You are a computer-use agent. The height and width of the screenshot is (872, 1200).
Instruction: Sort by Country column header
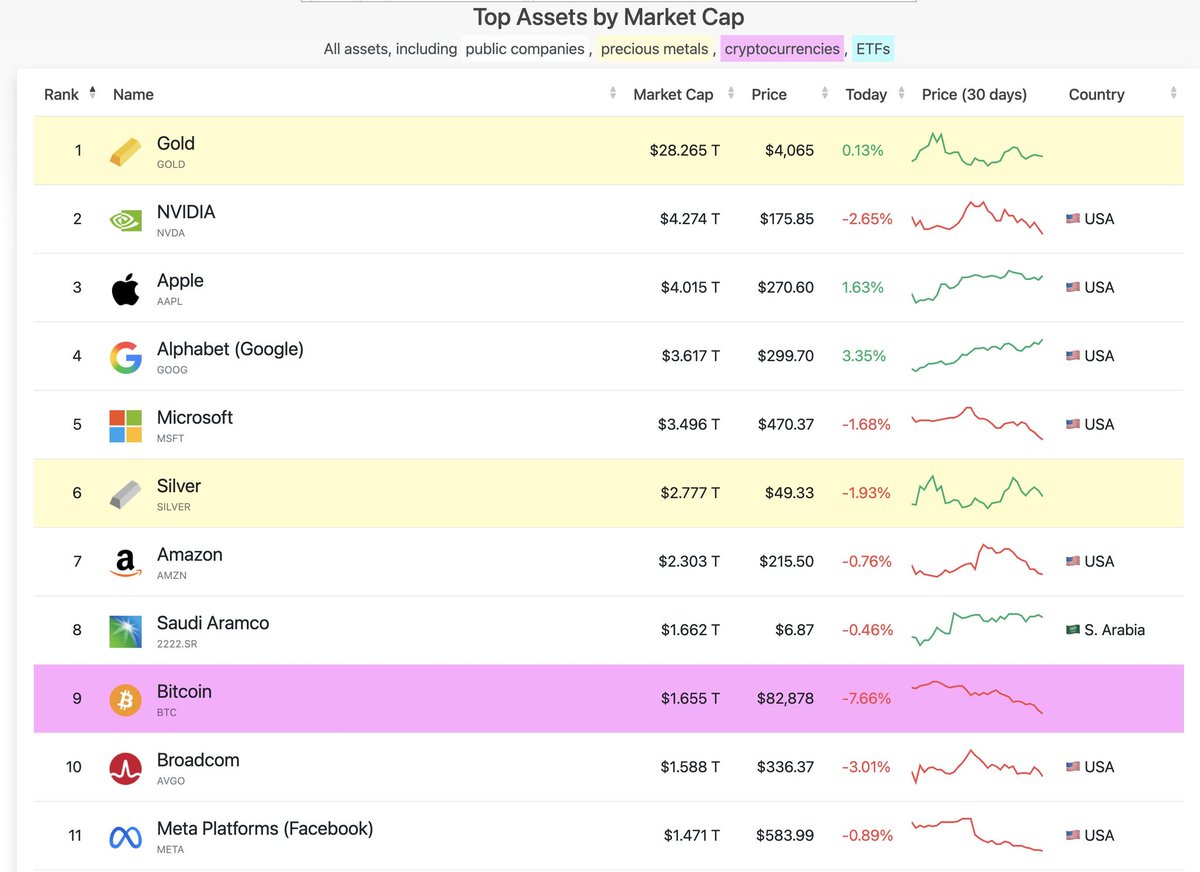pos(1096,94)
